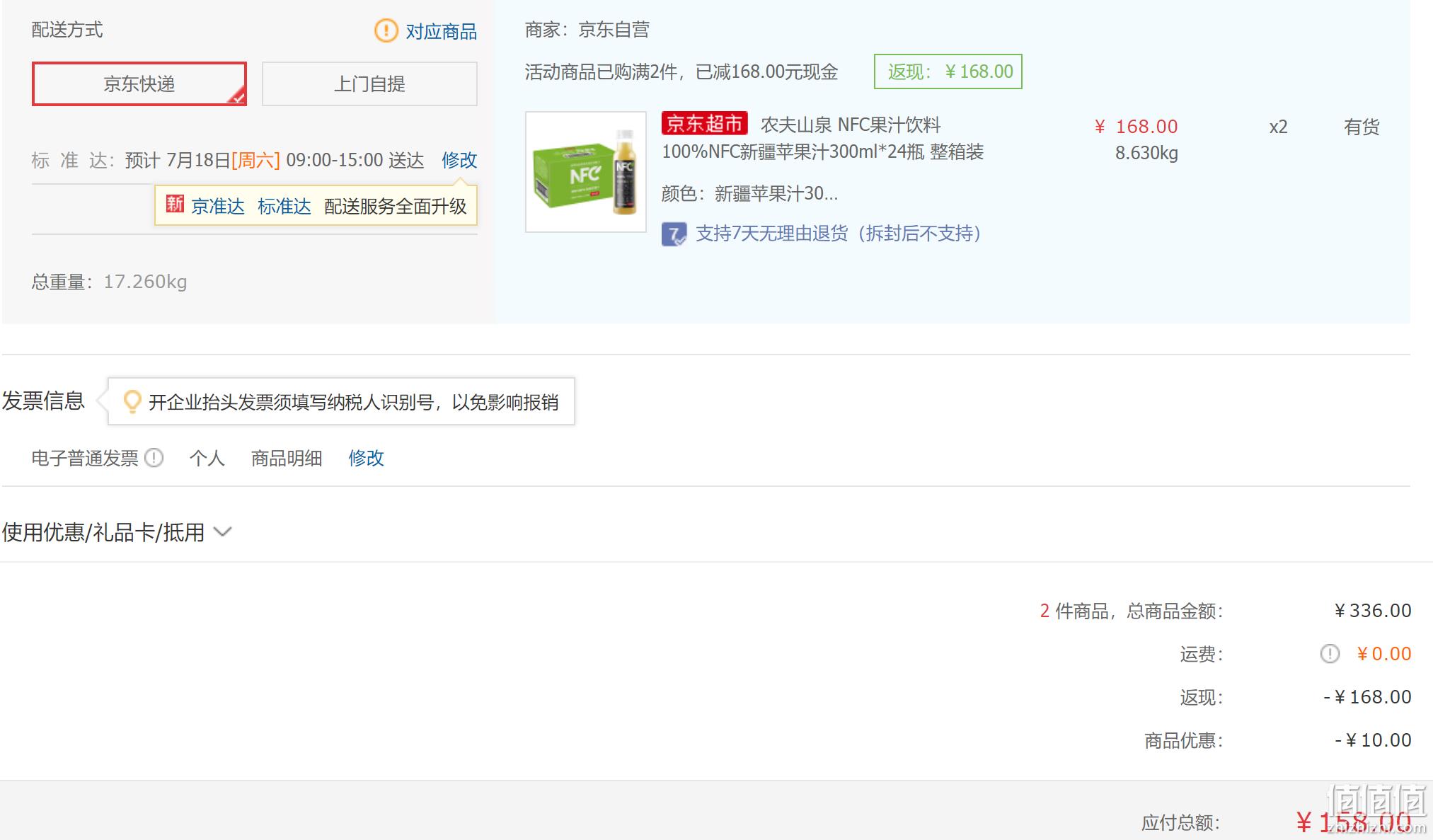Open the 对应商品 link
The image size is (1433, 840).
[441, 31]
